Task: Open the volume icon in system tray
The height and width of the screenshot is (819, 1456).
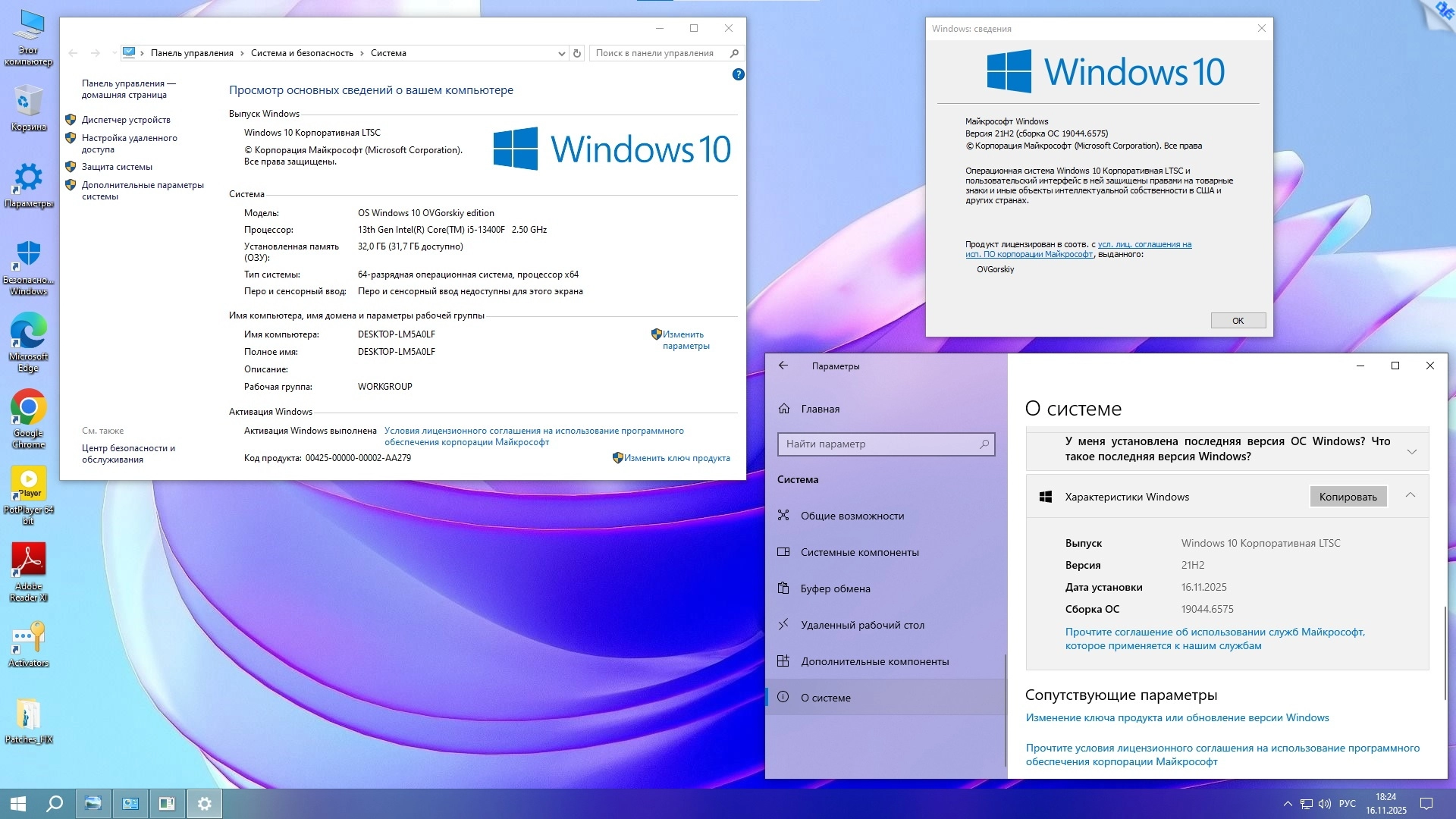Action: tap(1325, 804)
